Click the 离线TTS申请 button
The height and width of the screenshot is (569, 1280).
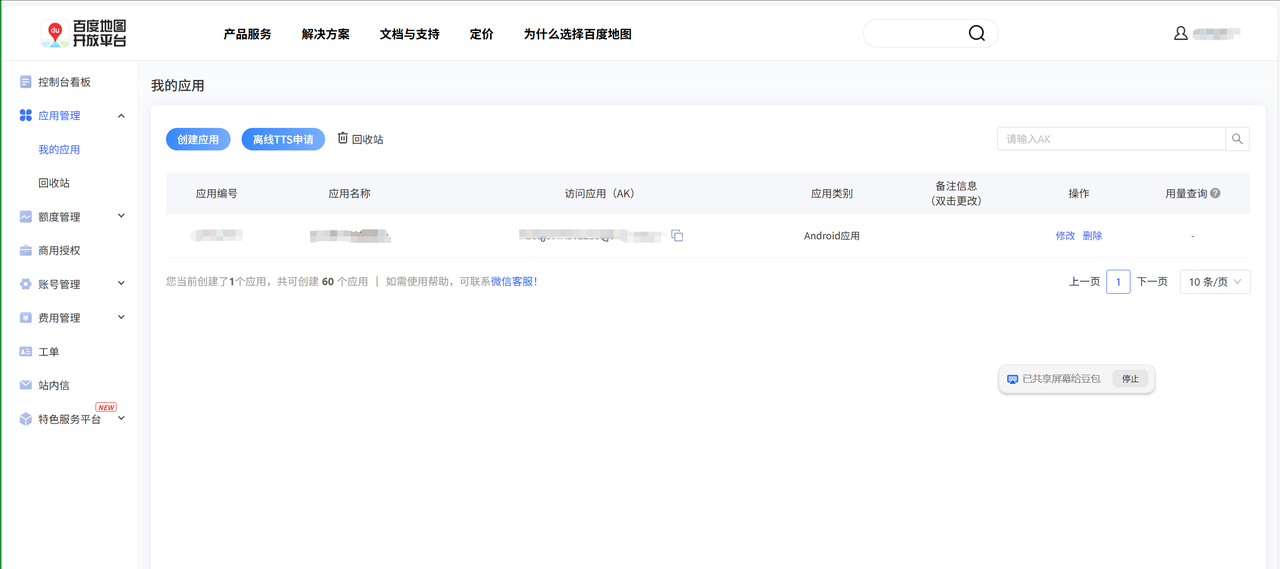click(283, 139)
